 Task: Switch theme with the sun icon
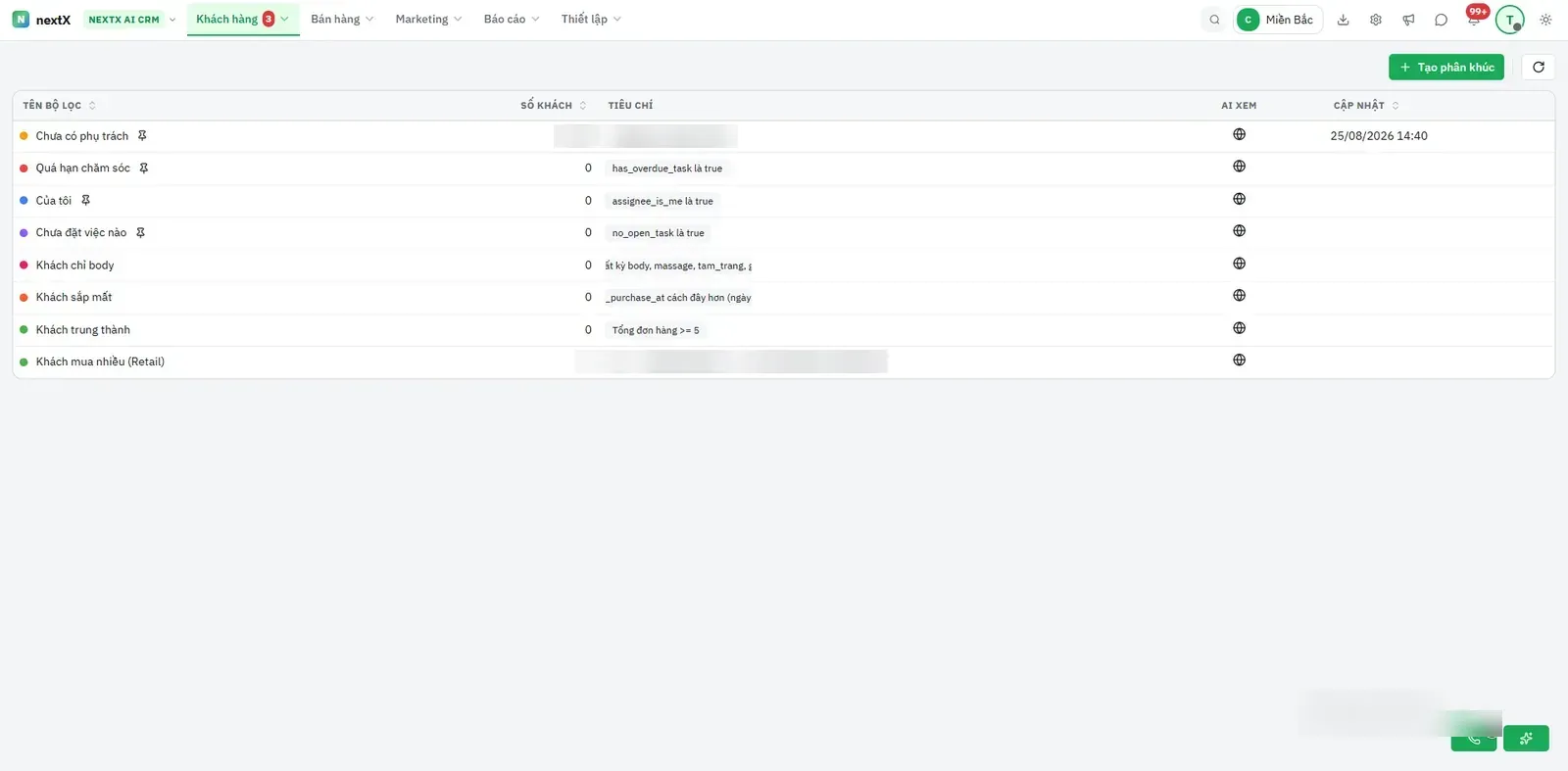point(1545,20)
